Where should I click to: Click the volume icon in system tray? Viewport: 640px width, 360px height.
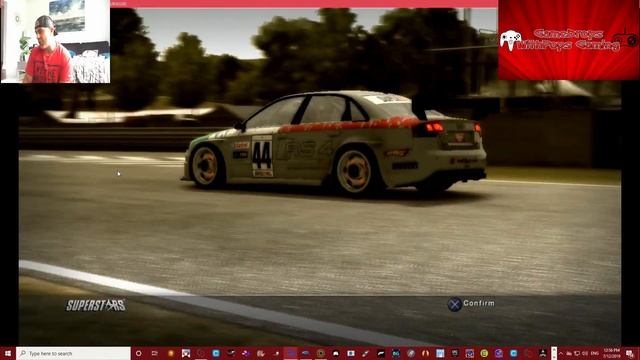(x=585, y=353)
